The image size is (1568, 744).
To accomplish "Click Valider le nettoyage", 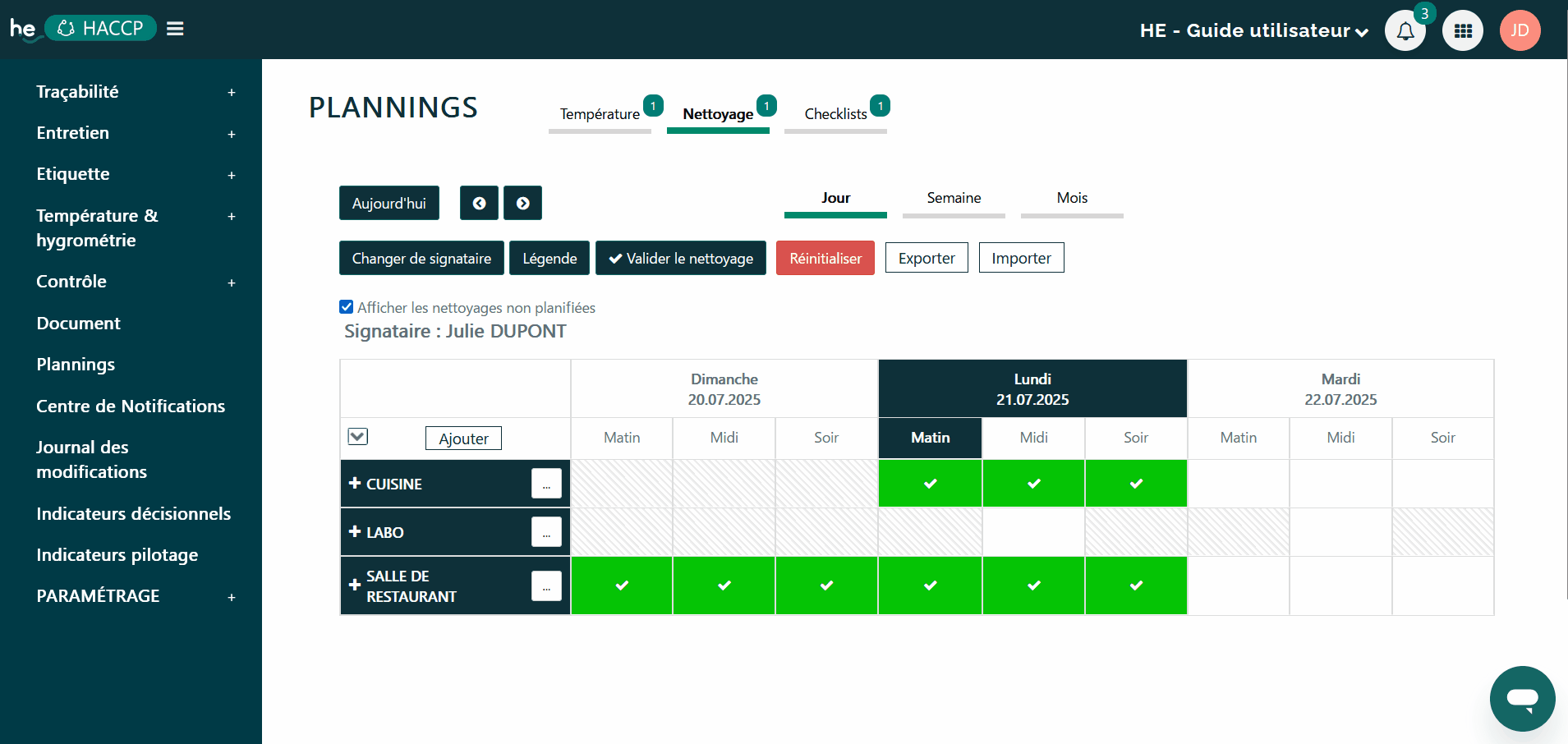I will (x=681, y=258).
